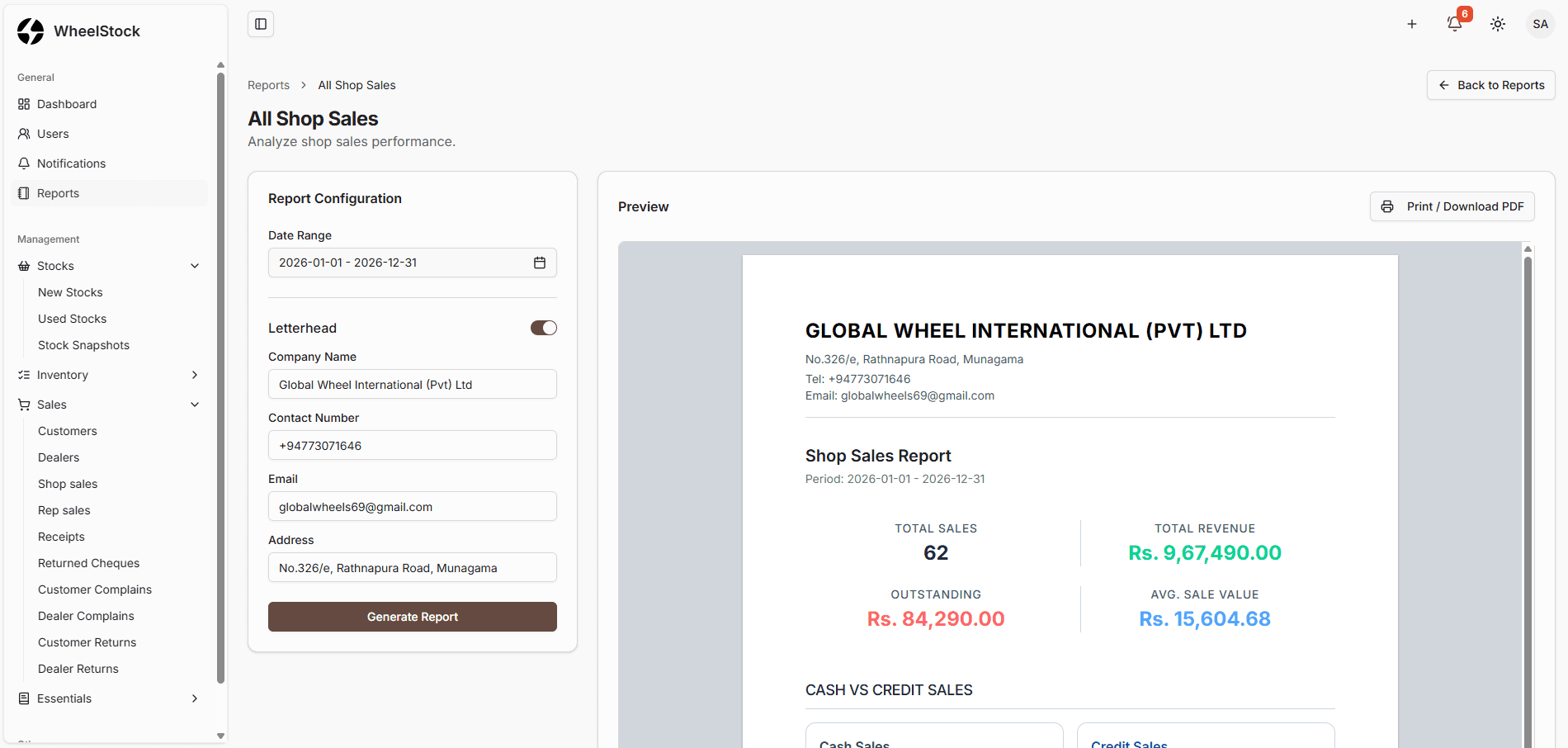Click the Shop Sales Report heading
The image size is (1568, 748).
(x=878, y=456)
